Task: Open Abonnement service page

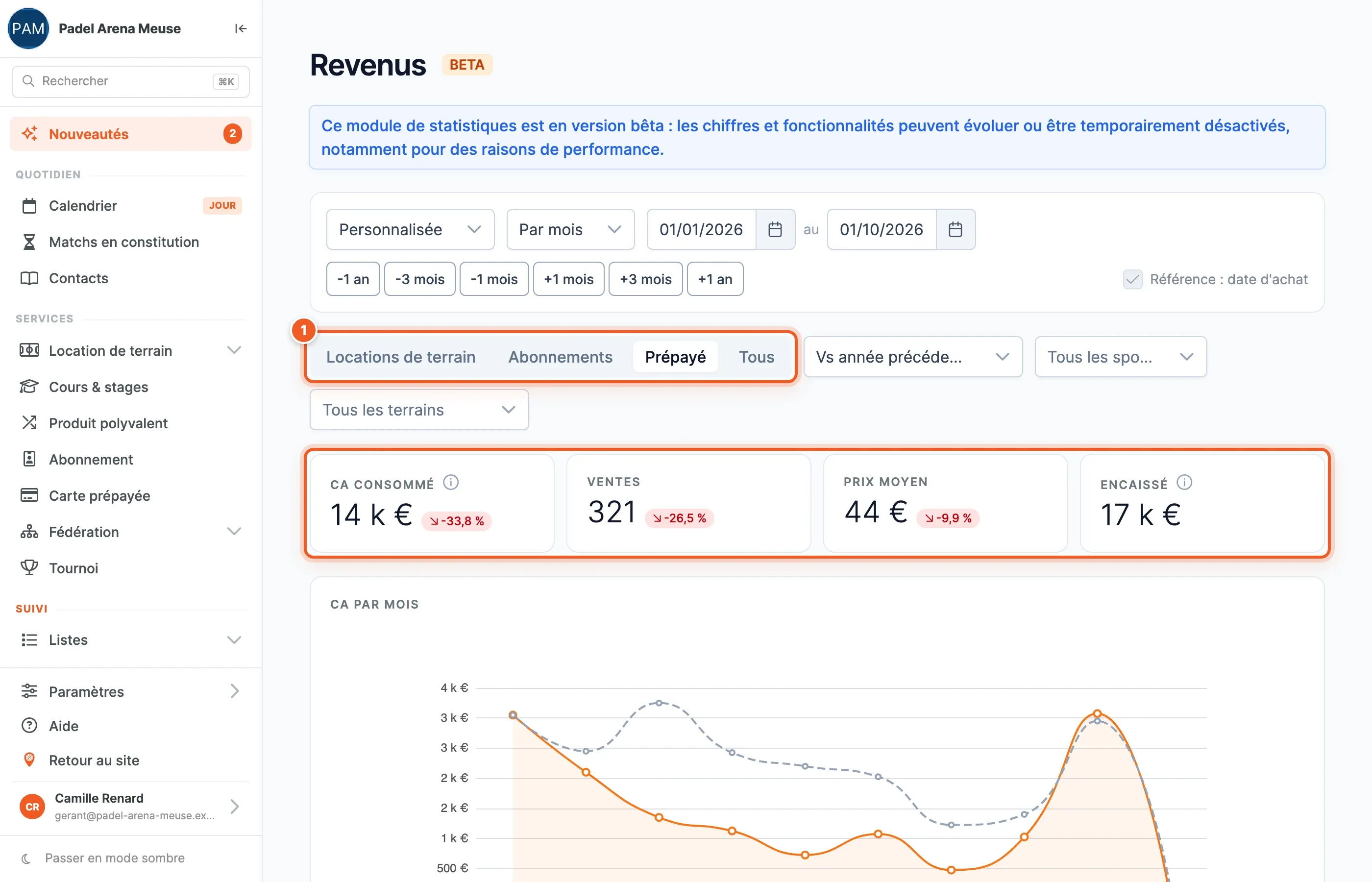Action: click(130, 459)
